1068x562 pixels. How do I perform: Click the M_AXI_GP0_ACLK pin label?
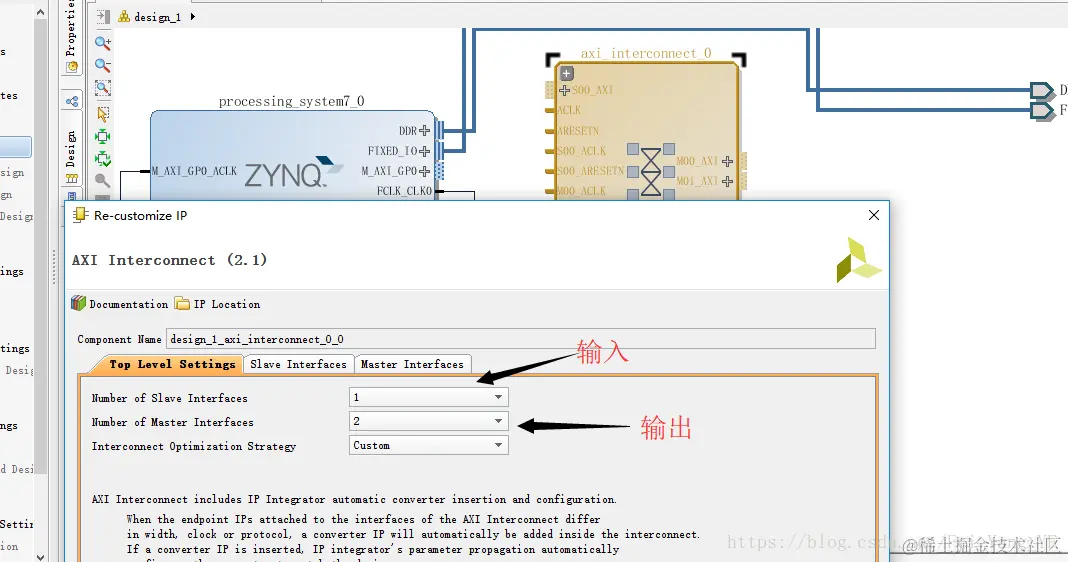pyautogui.click(x=194, y=171)
